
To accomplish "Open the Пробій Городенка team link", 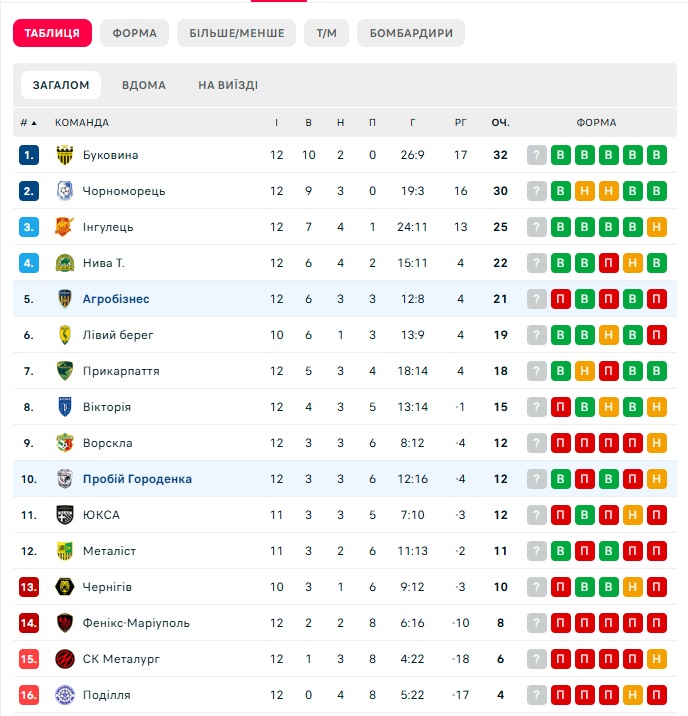I will pos(137,479).
